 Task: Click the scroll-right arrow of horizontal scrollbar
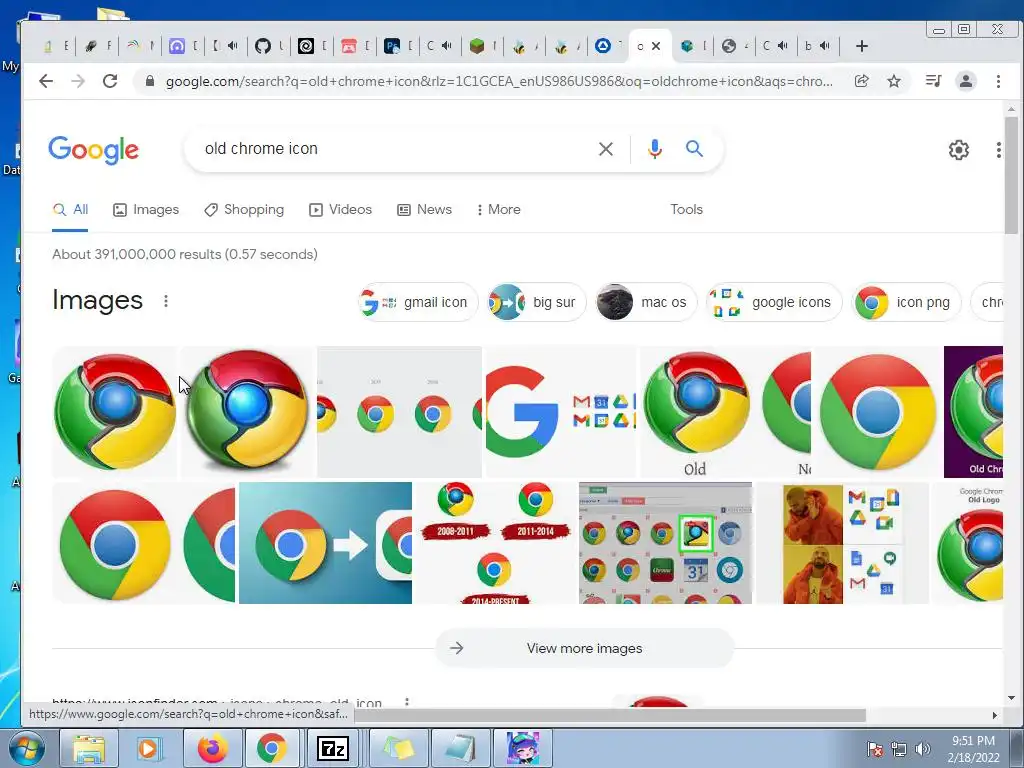(995, 715)
